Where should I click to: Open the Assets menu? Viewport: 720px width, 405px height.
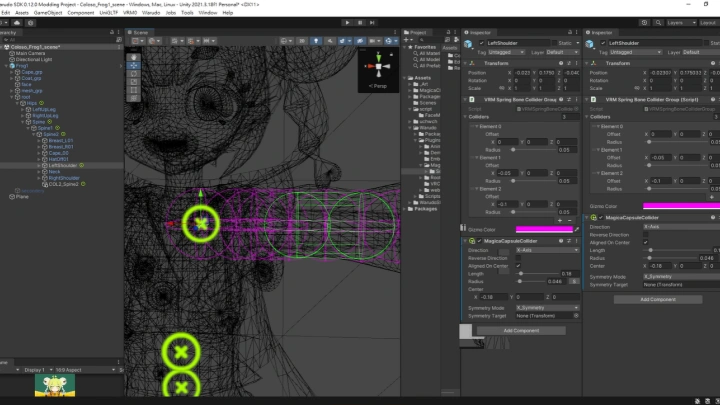pyautogui.click(x=22, y=13)
